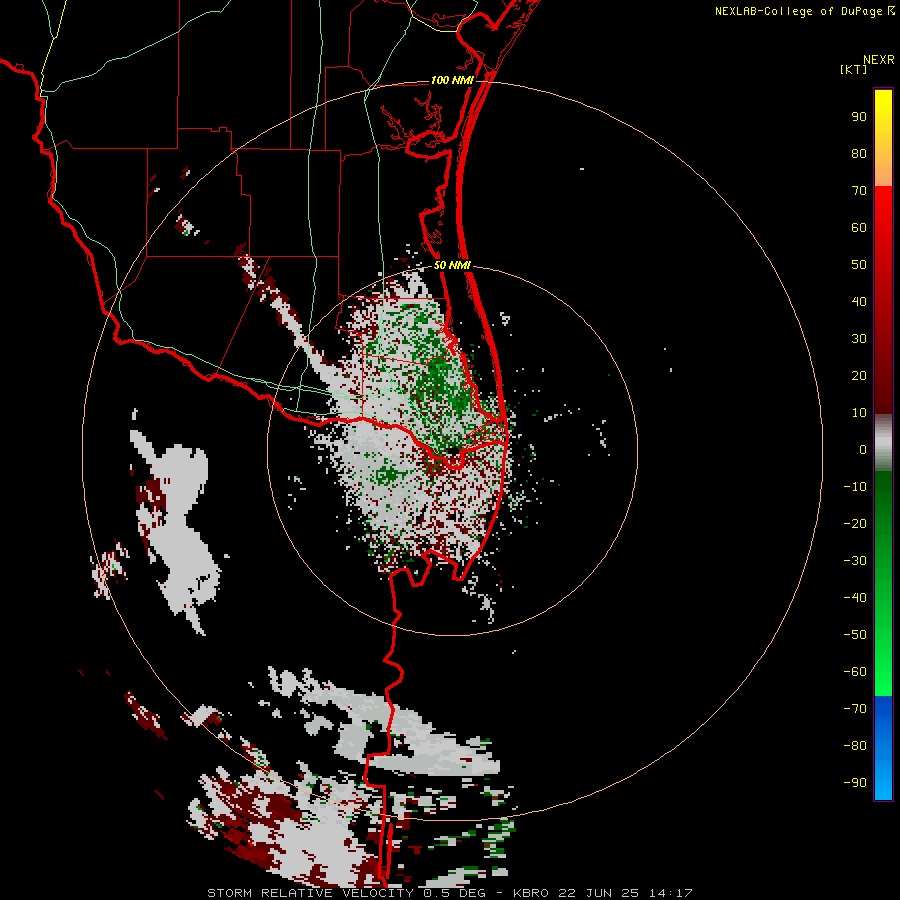
Task: Click the gray zero-velocity color bar segment
Action: pyautogui.click(x=883, y=443)
